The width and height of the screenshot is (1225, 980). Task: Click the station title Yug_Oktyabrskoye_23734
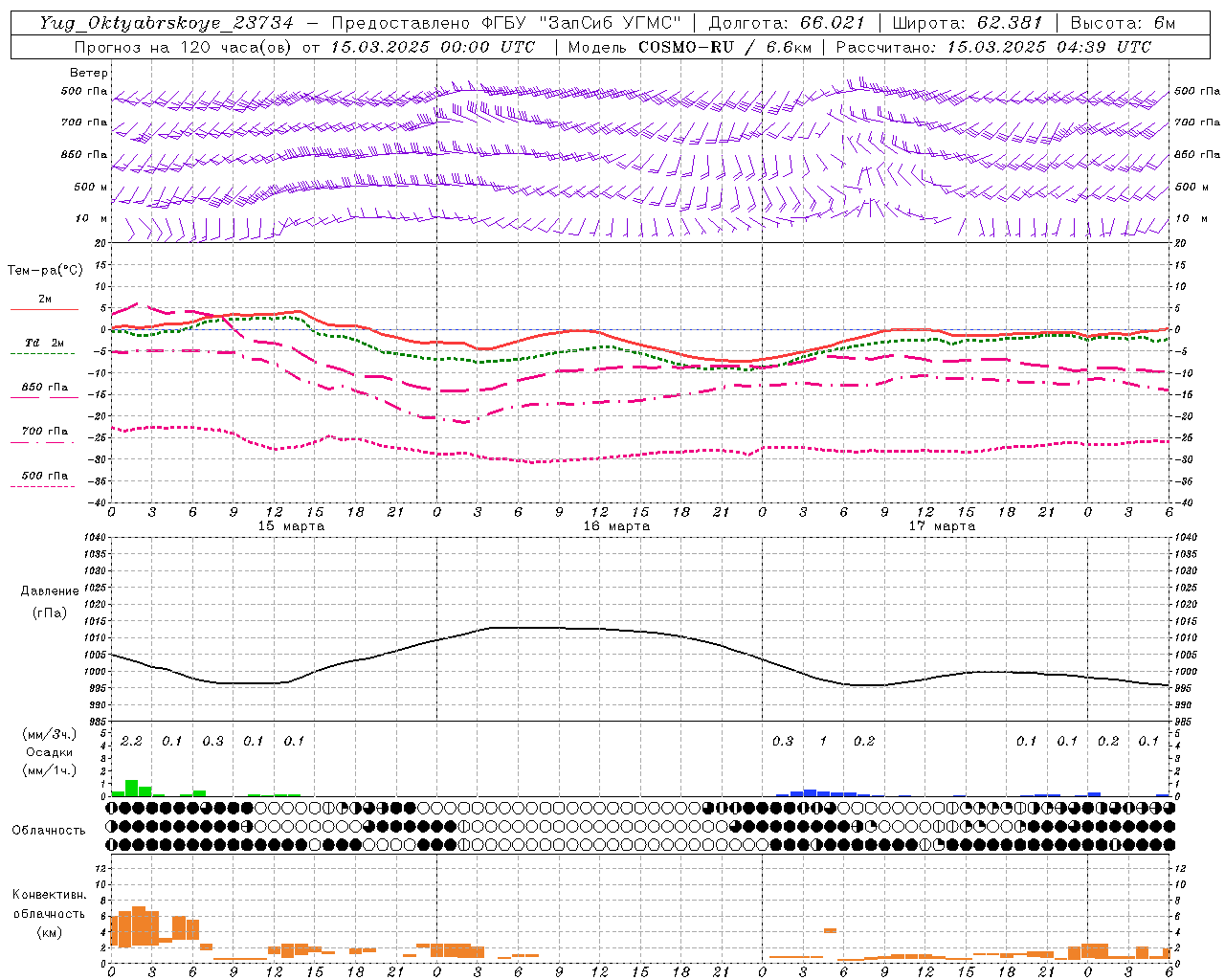click(x=167, y=23)
